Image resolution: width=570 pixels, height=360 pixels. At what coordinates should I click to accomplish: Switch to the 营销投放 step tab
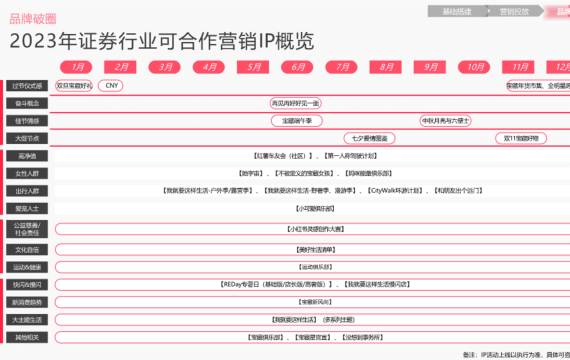pyautogui.click(x=514, y=11)
